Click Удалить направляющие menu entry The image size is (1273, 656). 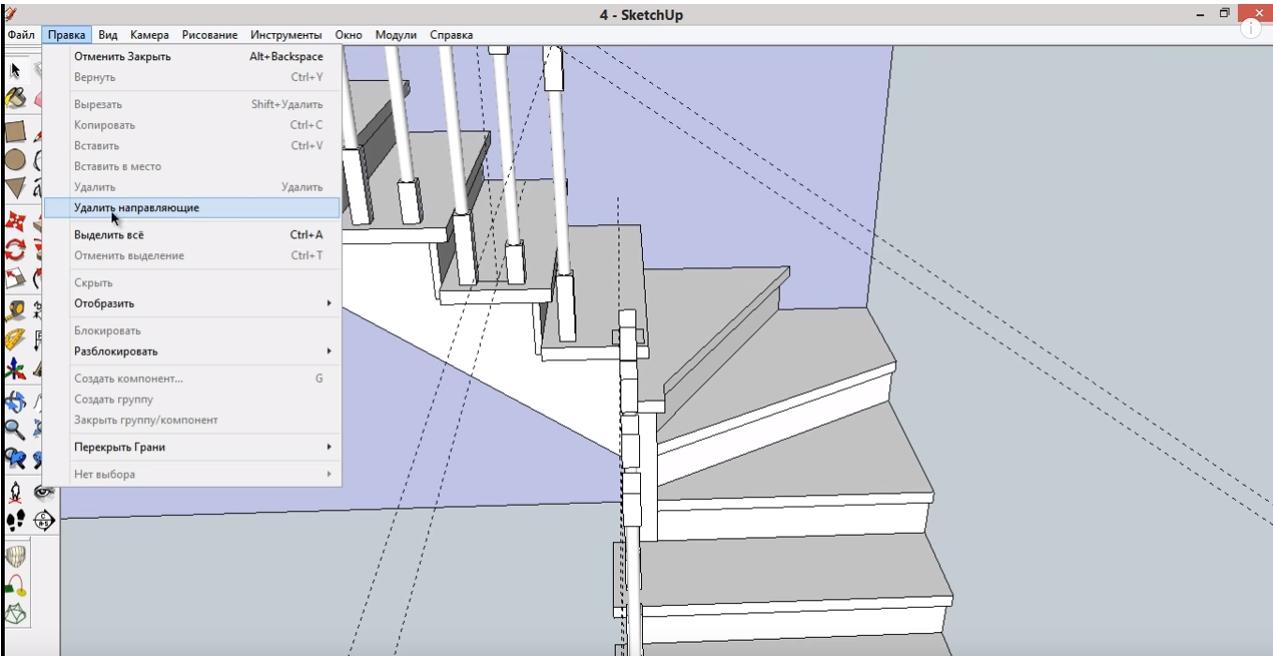pos(136,208)
